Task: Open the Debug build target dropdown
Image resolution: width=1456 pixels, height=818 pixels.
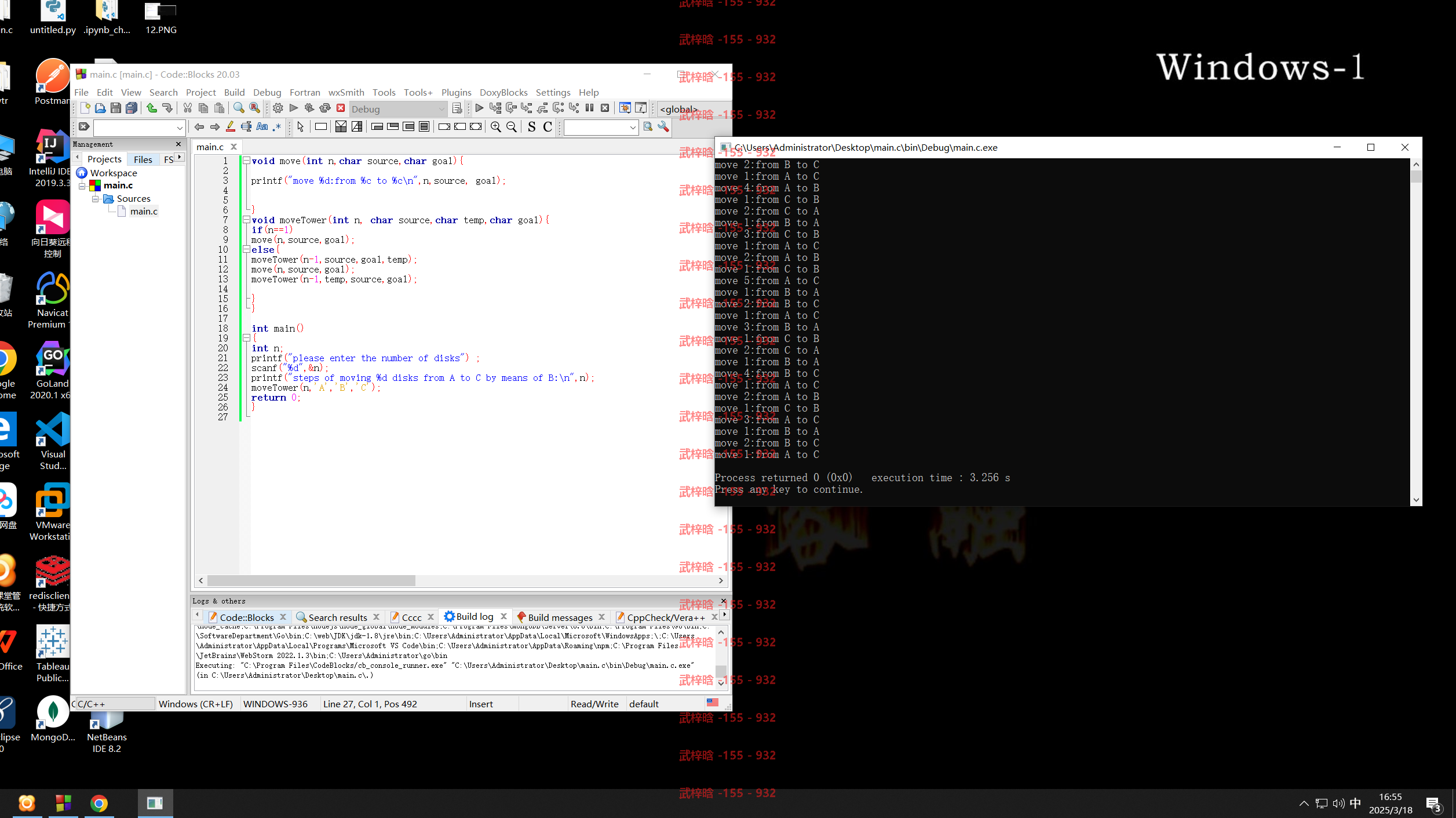Action: 398,109
